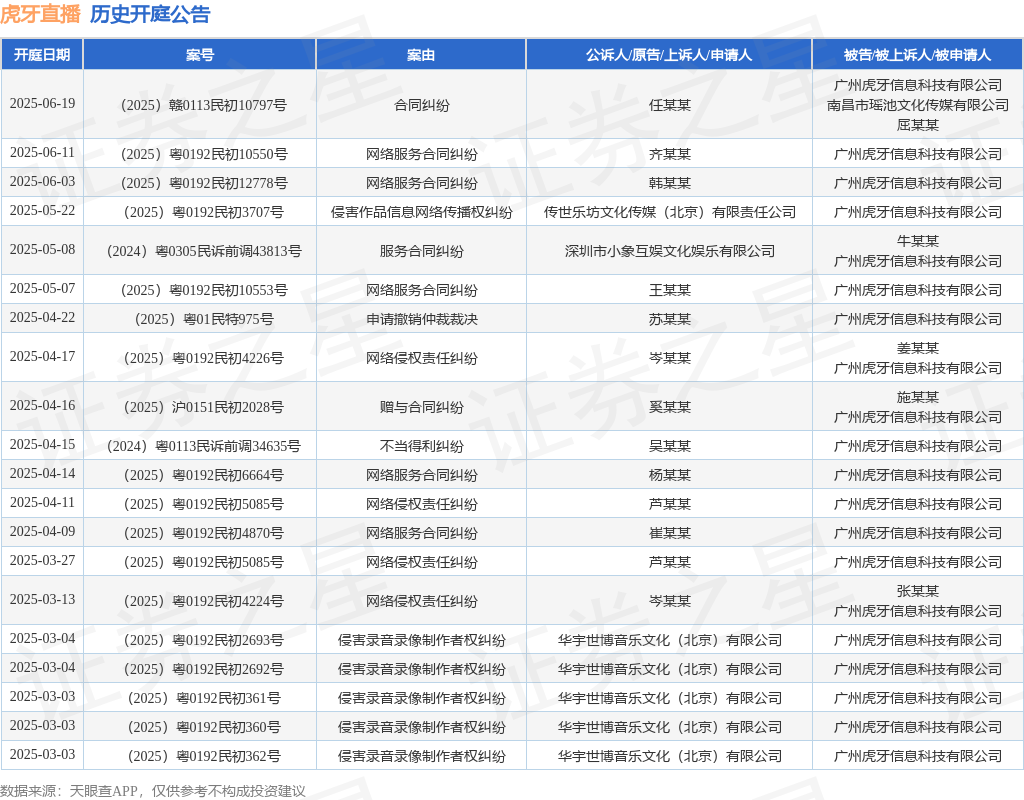The width and height of the screenshot is (1024, 800).
Task: Select the 数据来源 天眼查APP footer note
Action: 153,791
